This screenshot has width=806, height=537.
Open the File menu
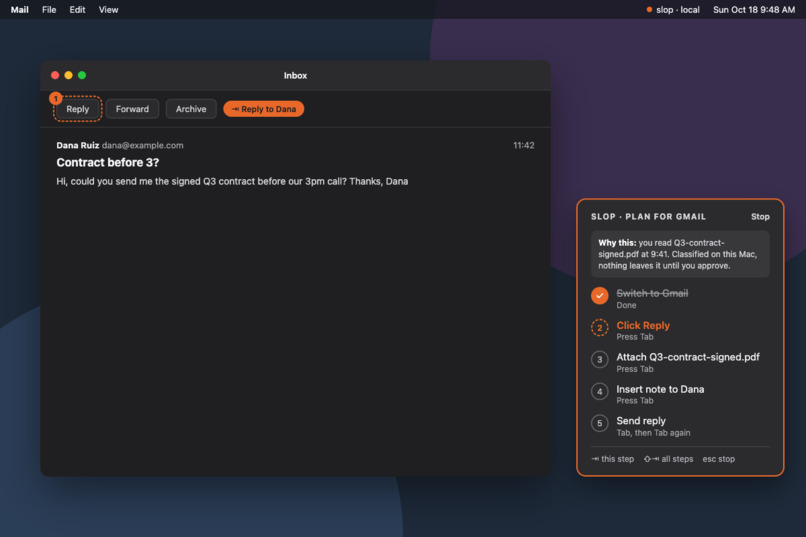pyautogui.click(x=49, y=10)
